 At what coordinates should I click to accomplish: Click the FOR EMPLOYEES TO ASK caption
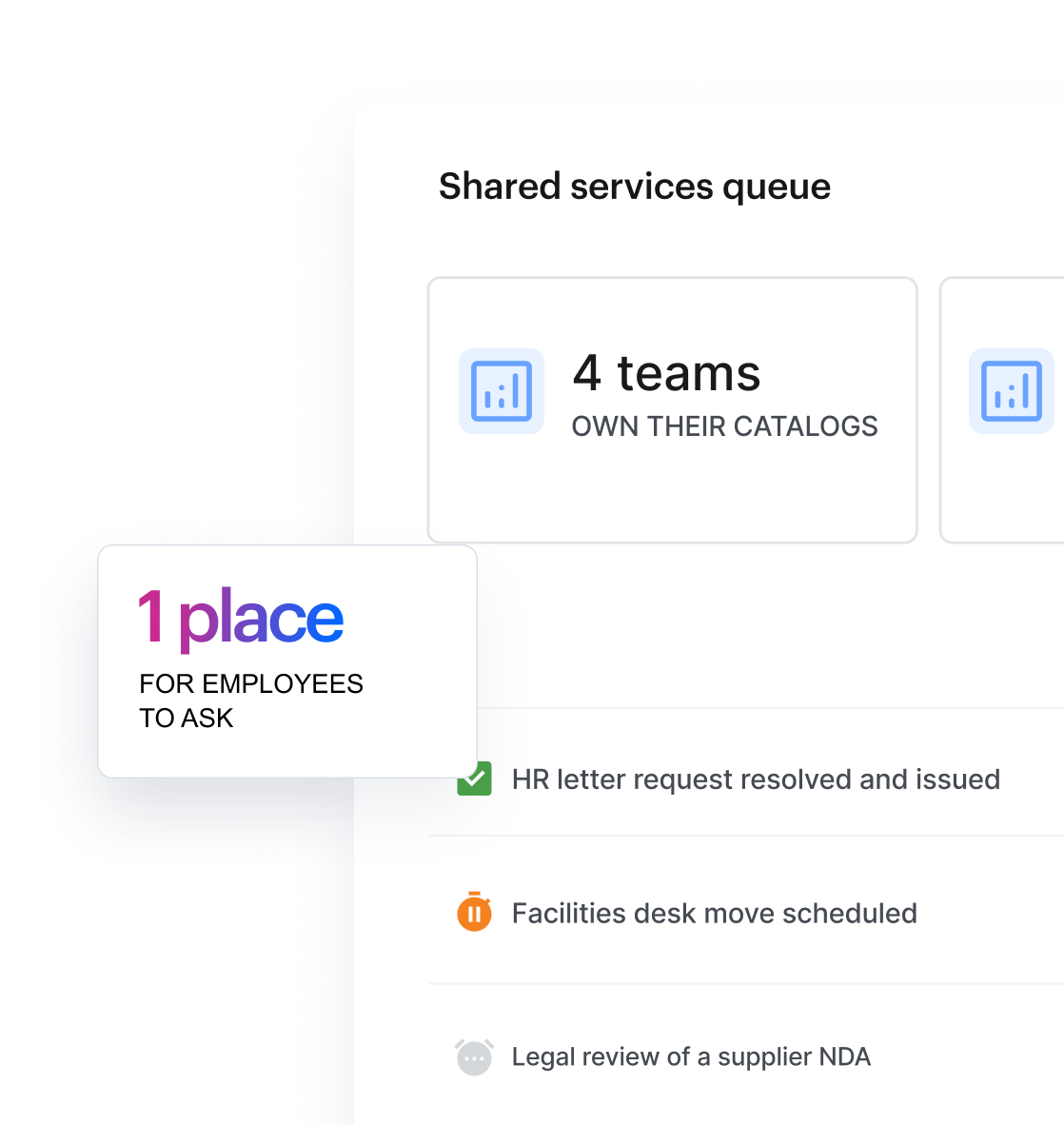coord(251,701)
